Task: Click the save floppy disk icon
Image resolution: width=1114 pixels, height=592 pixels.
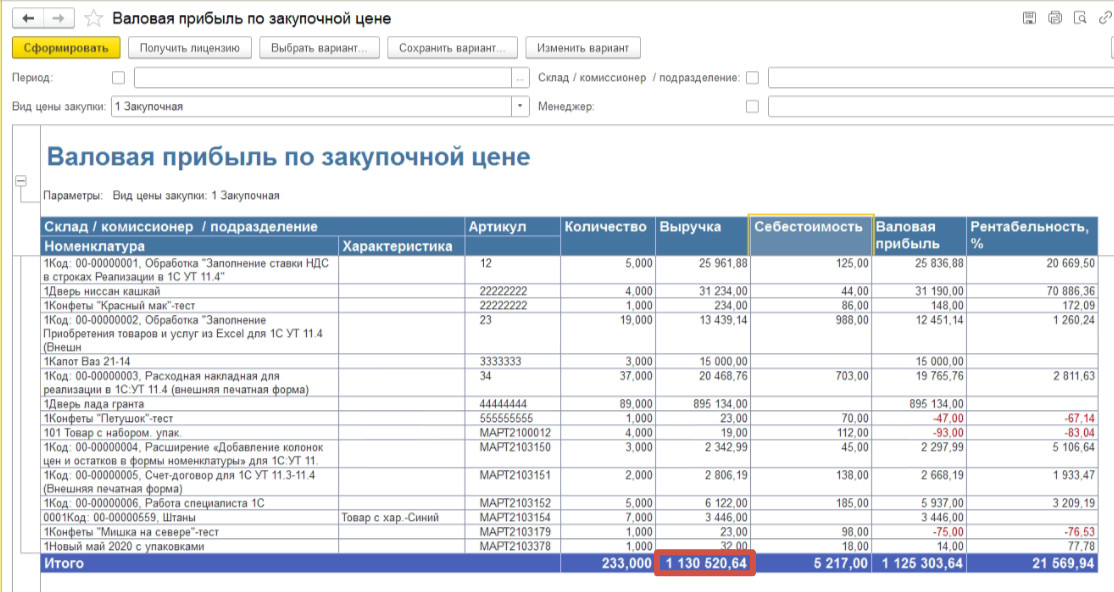Action: 1029,18
